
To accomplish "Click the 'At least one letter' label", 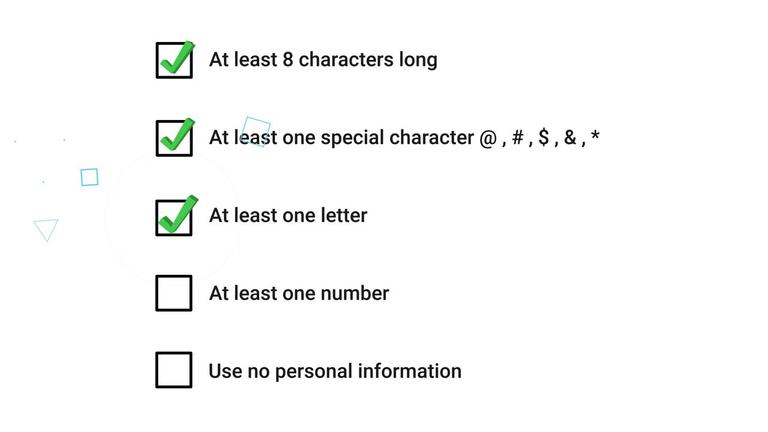I will coord(288,215).
